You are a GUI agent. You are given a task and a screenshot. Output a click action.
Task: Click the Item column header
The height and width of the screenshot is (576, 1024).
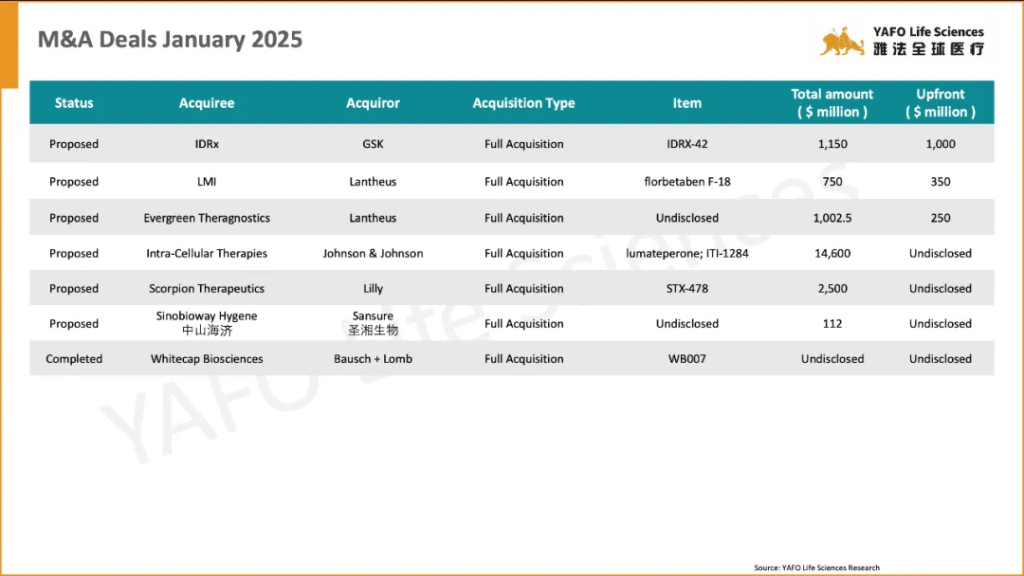tap(687, 103)
